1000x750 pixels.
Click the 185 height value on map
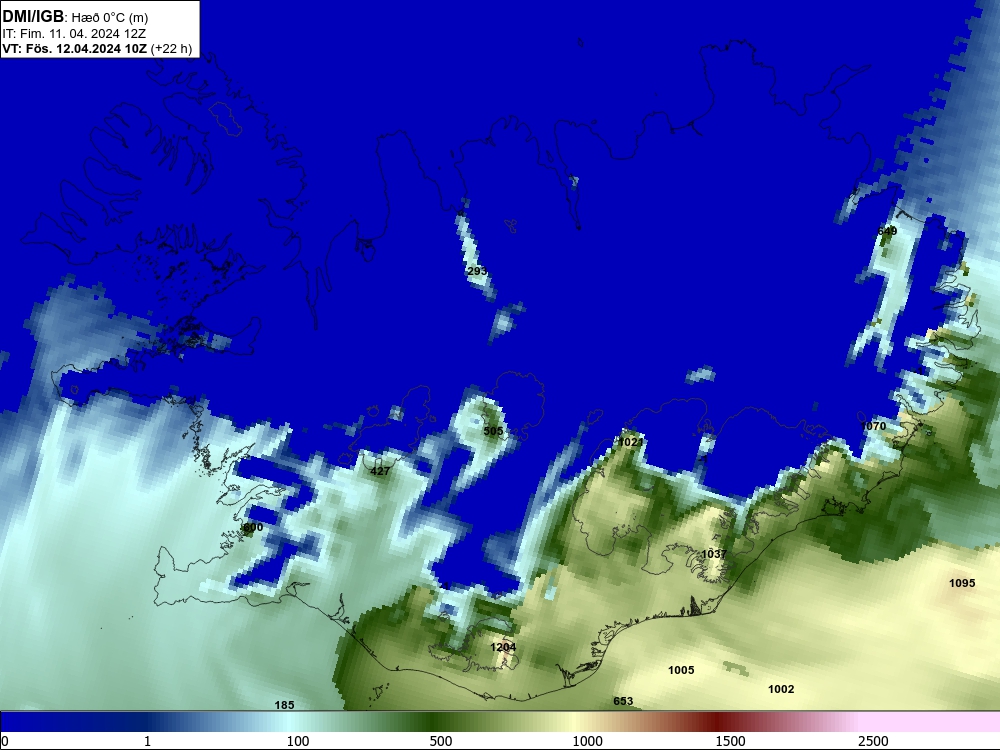[x=284, y=705]
